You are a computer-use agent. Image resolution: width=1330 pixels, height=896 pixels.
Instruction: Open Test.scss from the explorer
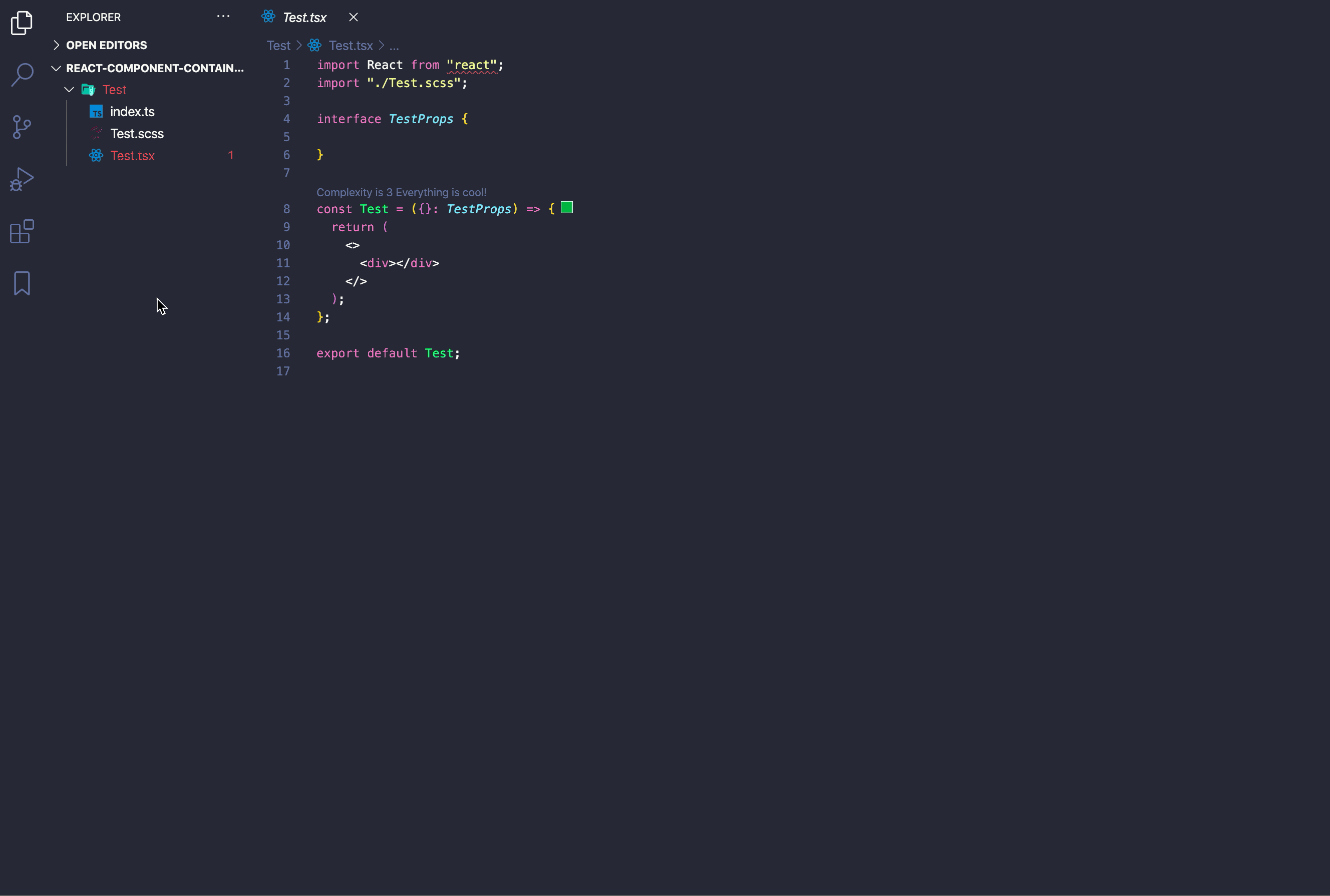(x=137, y=134)
